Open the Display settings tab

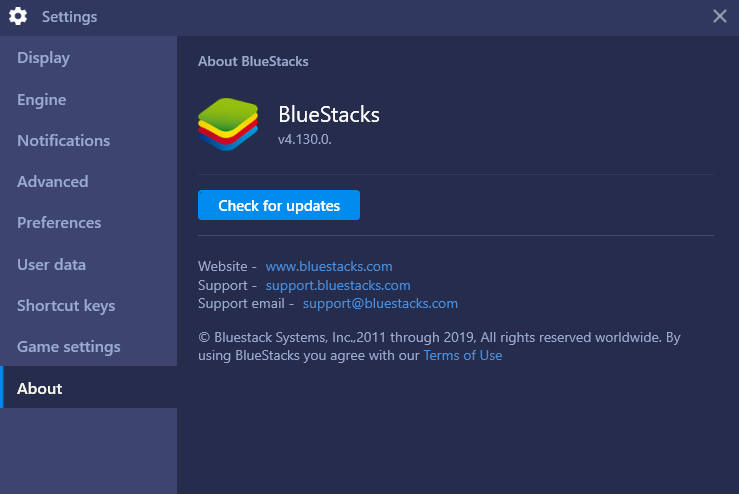[x=89, y=58]
